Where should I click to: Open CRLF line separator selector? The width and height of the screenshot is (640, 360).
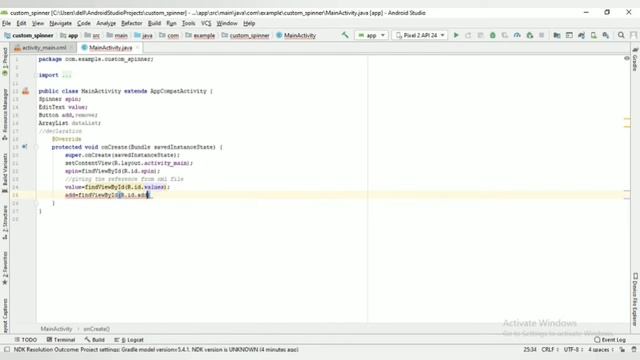pyautogui.click(x=550, y=349)
